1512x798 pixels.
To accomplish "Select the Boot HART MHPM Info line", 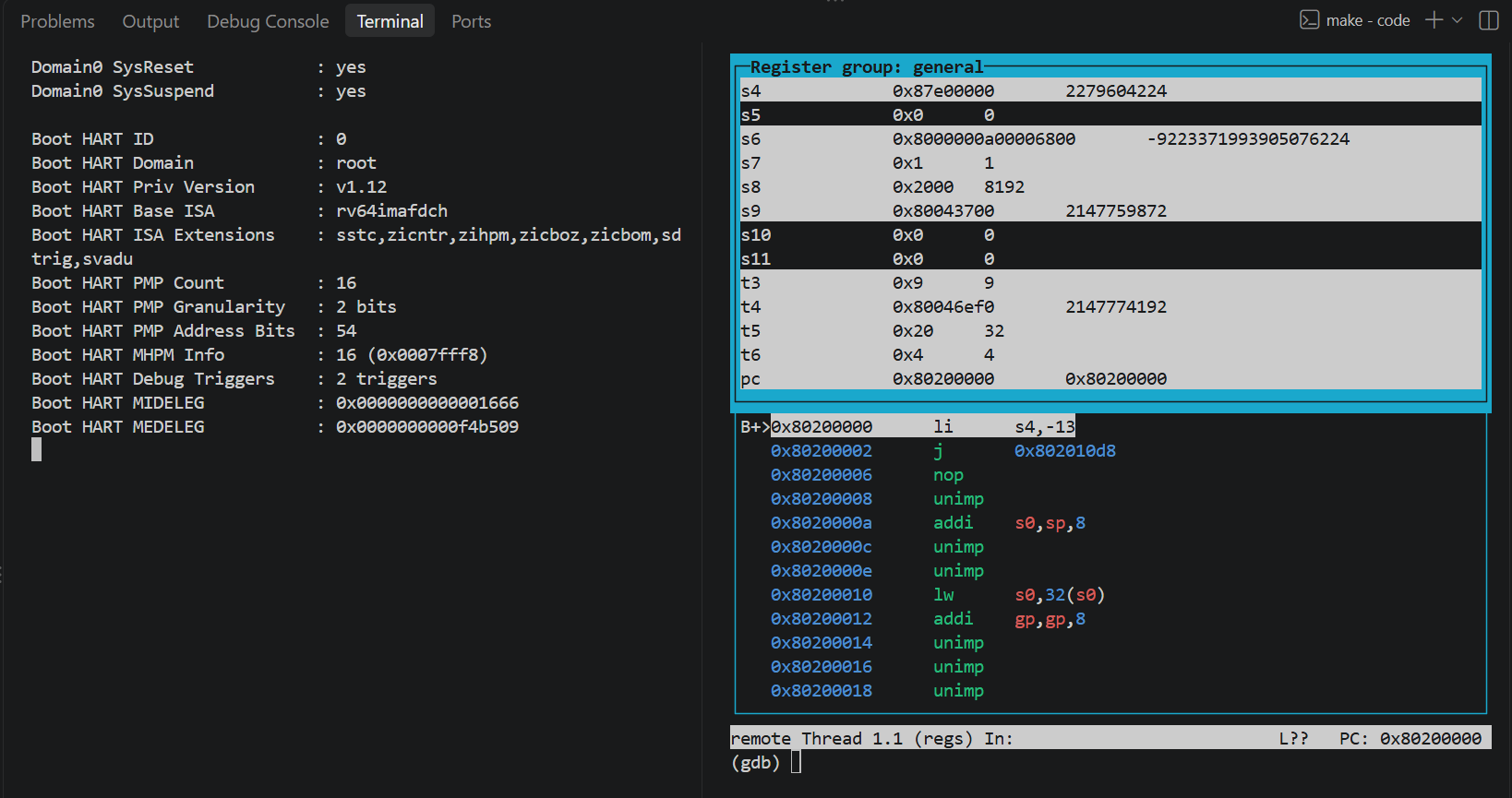I will (259, 354).
